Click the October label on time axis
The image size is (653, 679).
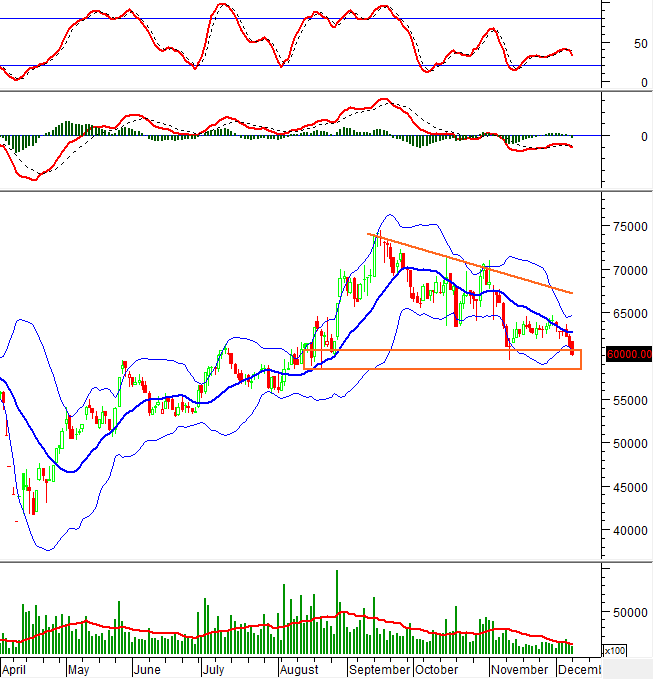click(436, 669)
